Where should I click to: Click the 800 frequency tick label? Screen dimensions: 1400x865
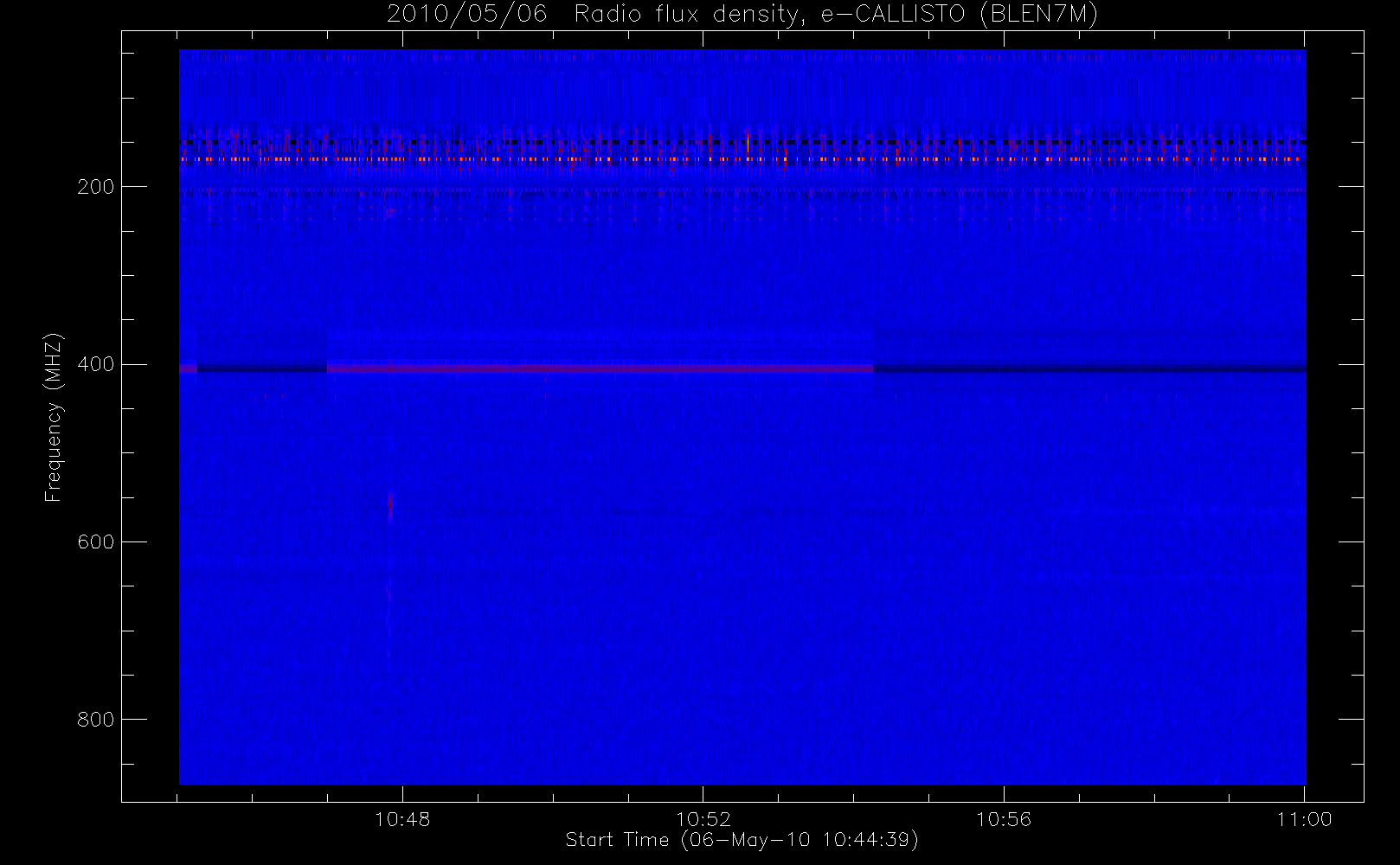point(95,719)
